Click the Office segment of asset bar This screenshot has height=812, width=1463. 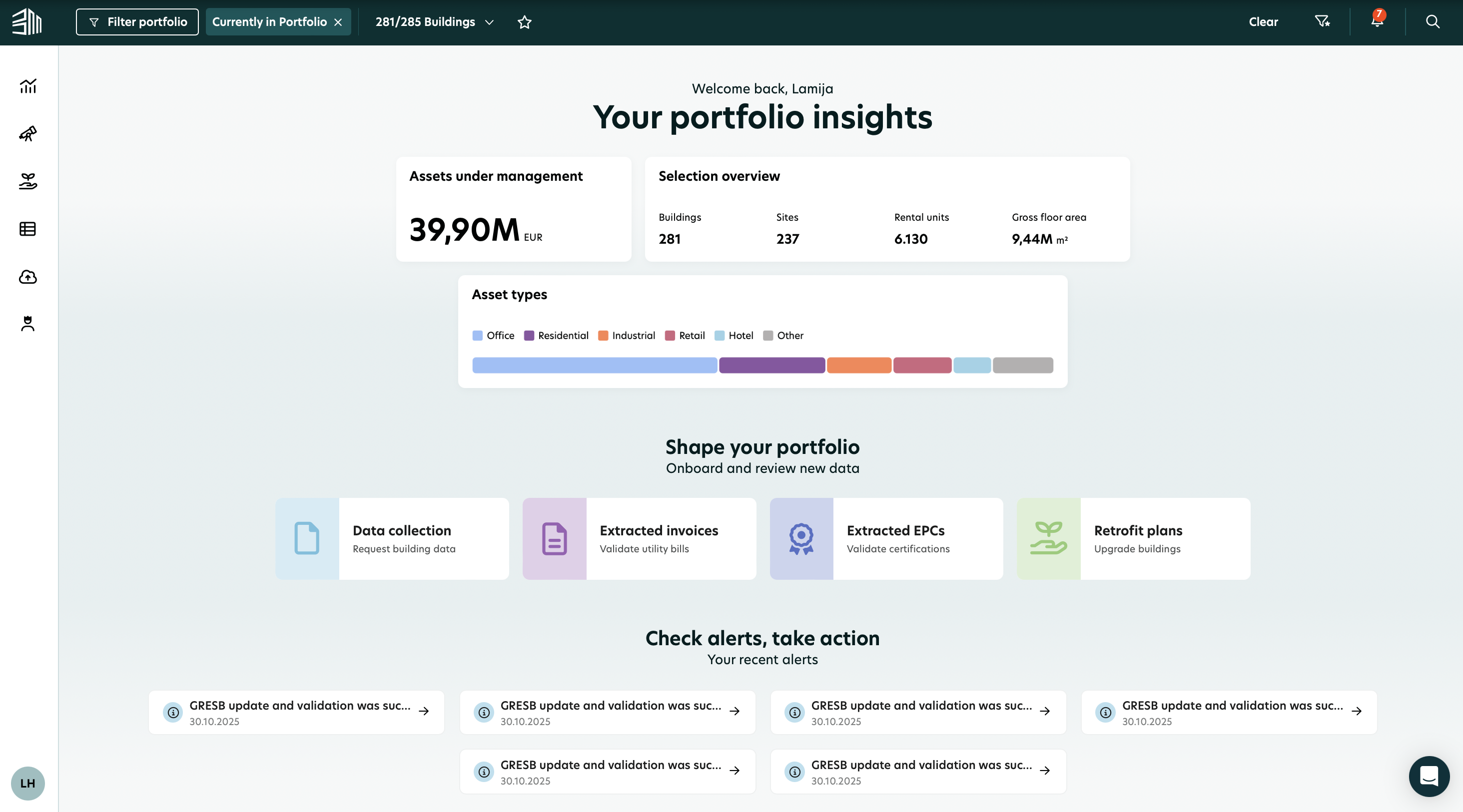click(x=595, y=365)
